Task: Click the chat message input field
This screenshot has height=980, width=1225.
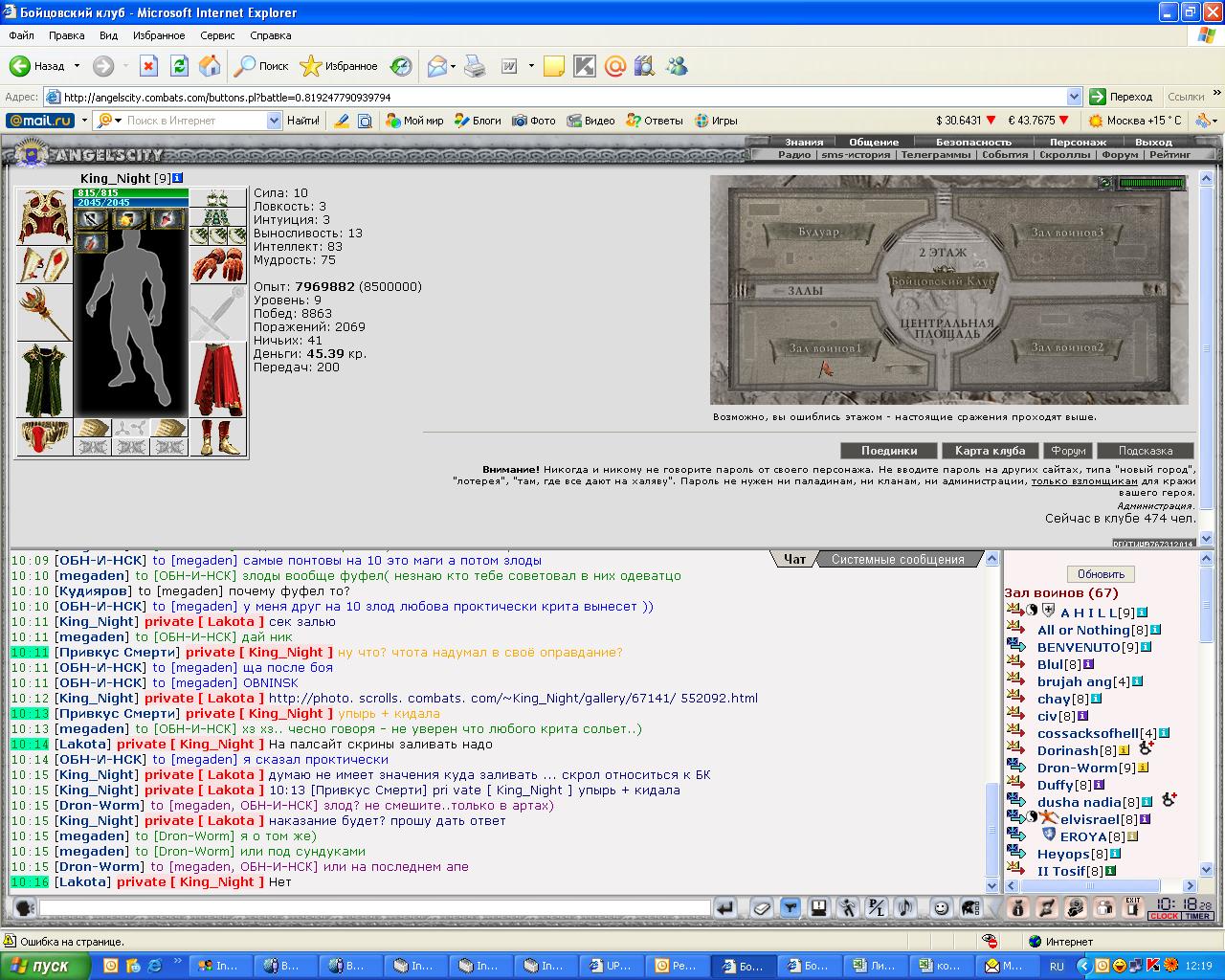Action: [375, 907]
